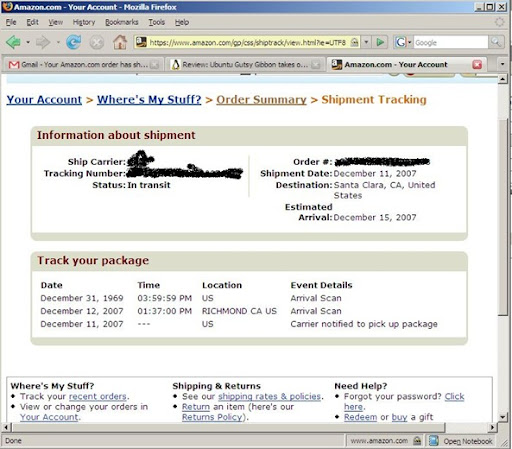Click the buy a gift link
512x449 pixels.
[399, 417]
